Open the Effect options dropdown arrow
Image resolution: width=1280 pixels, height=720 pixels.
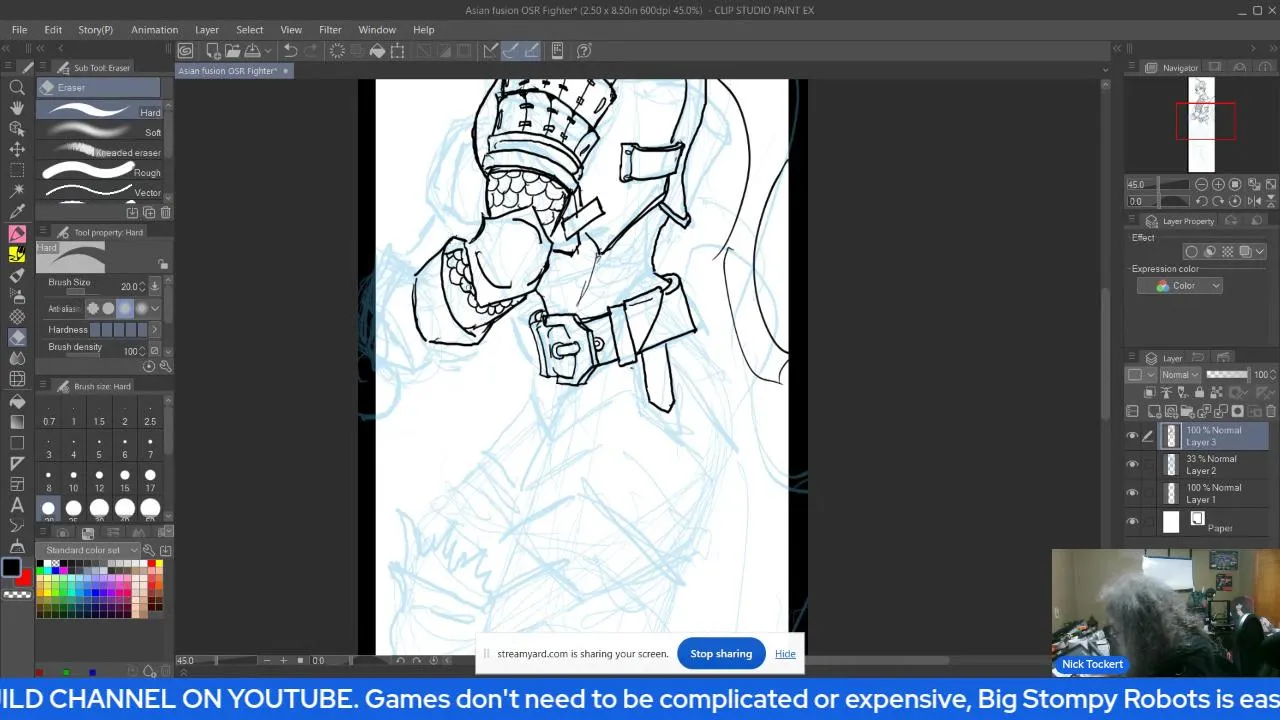click(1259, 252)
